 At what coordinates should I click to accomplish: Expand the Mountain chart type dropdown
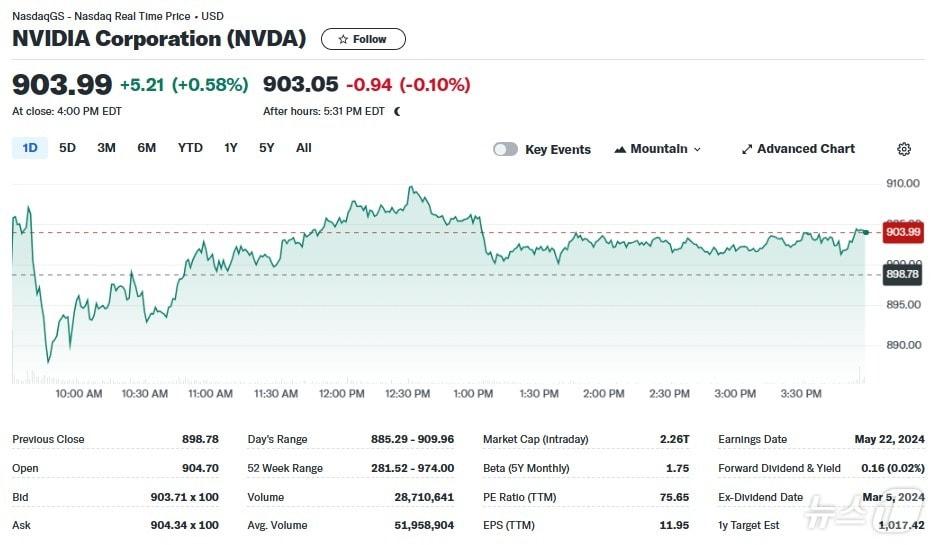point(697,149)
